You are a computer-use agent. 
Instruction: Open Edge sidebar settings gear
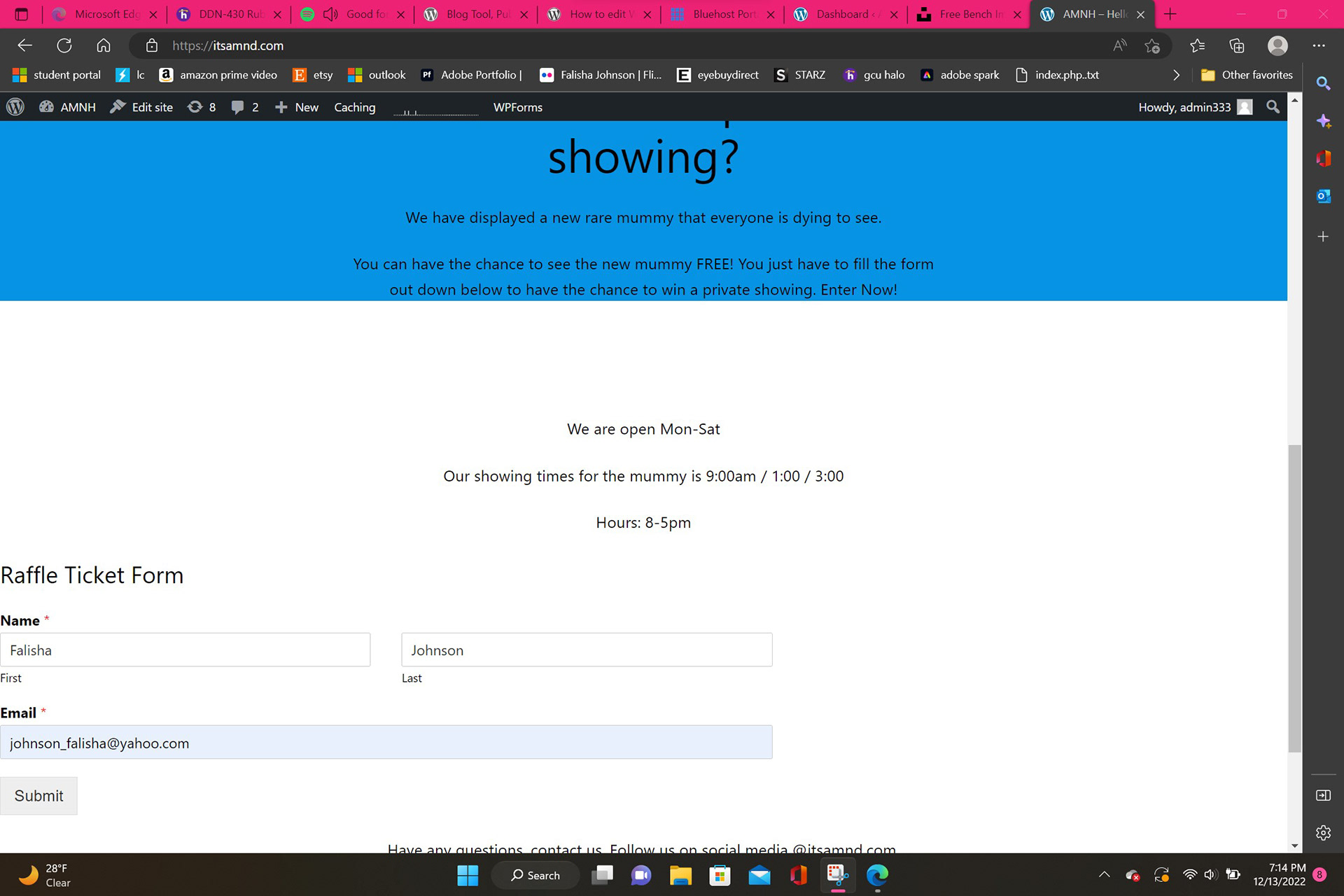pyautogui.click(x=1323, y=832)
